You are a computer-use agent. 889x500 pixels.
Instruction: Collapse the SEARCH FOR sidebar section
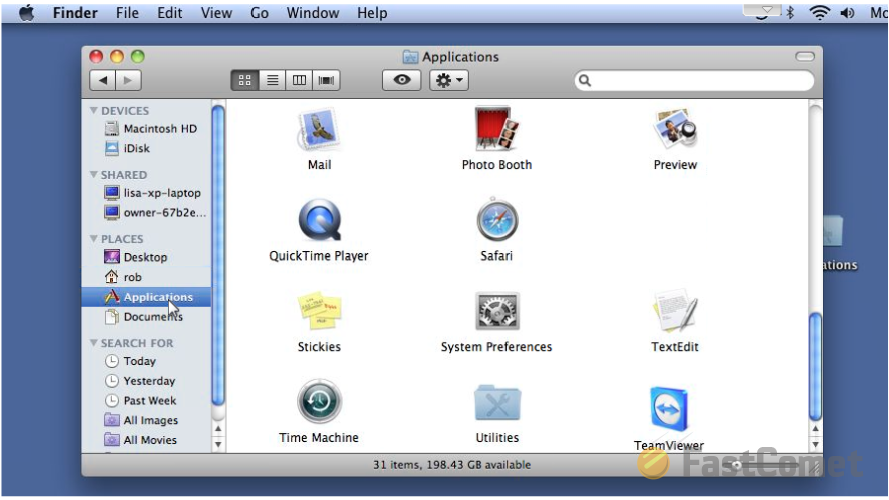94,343
